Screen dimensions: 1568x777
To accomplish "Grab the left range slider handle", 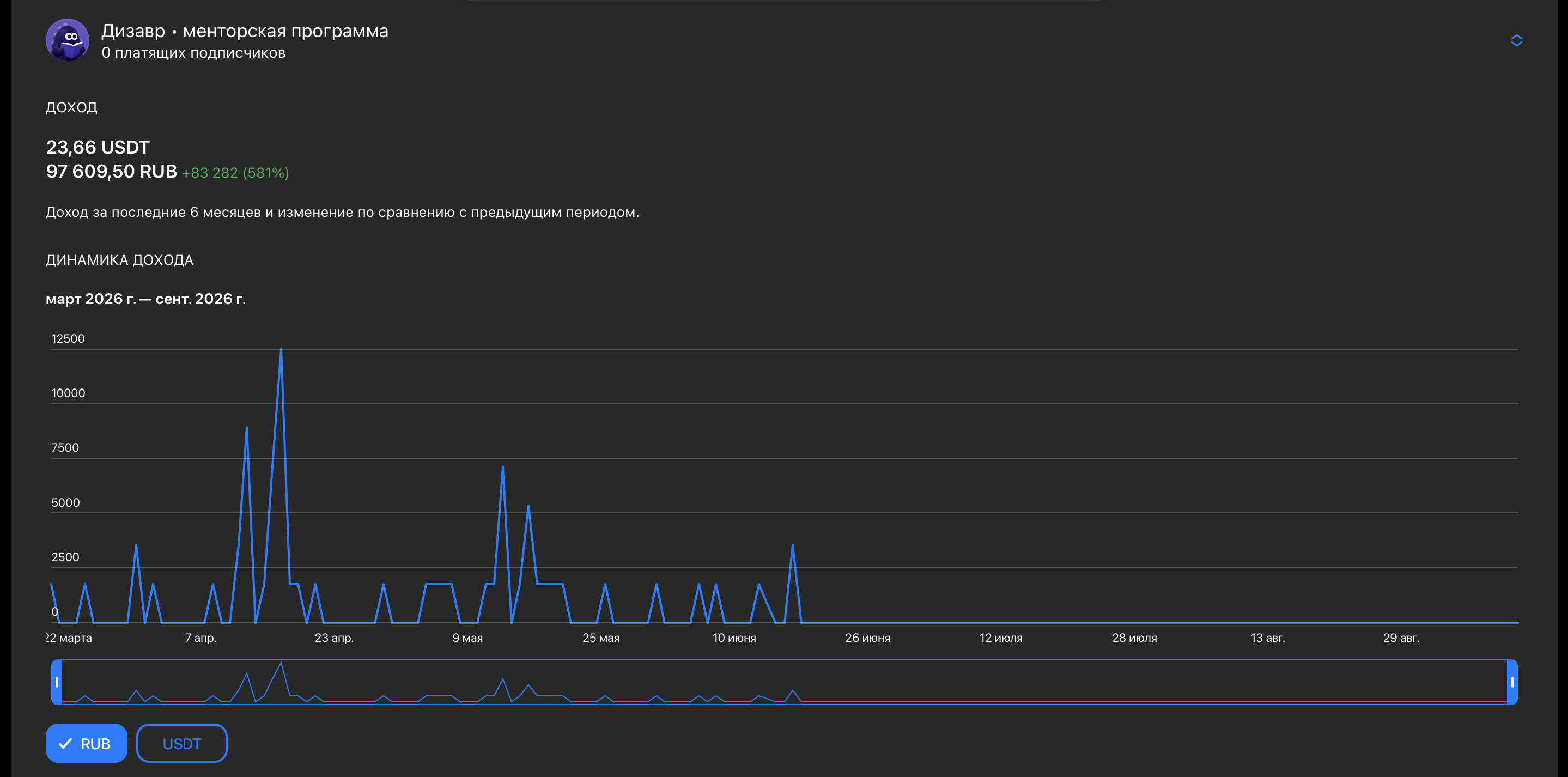I will (x=57, y=682).
